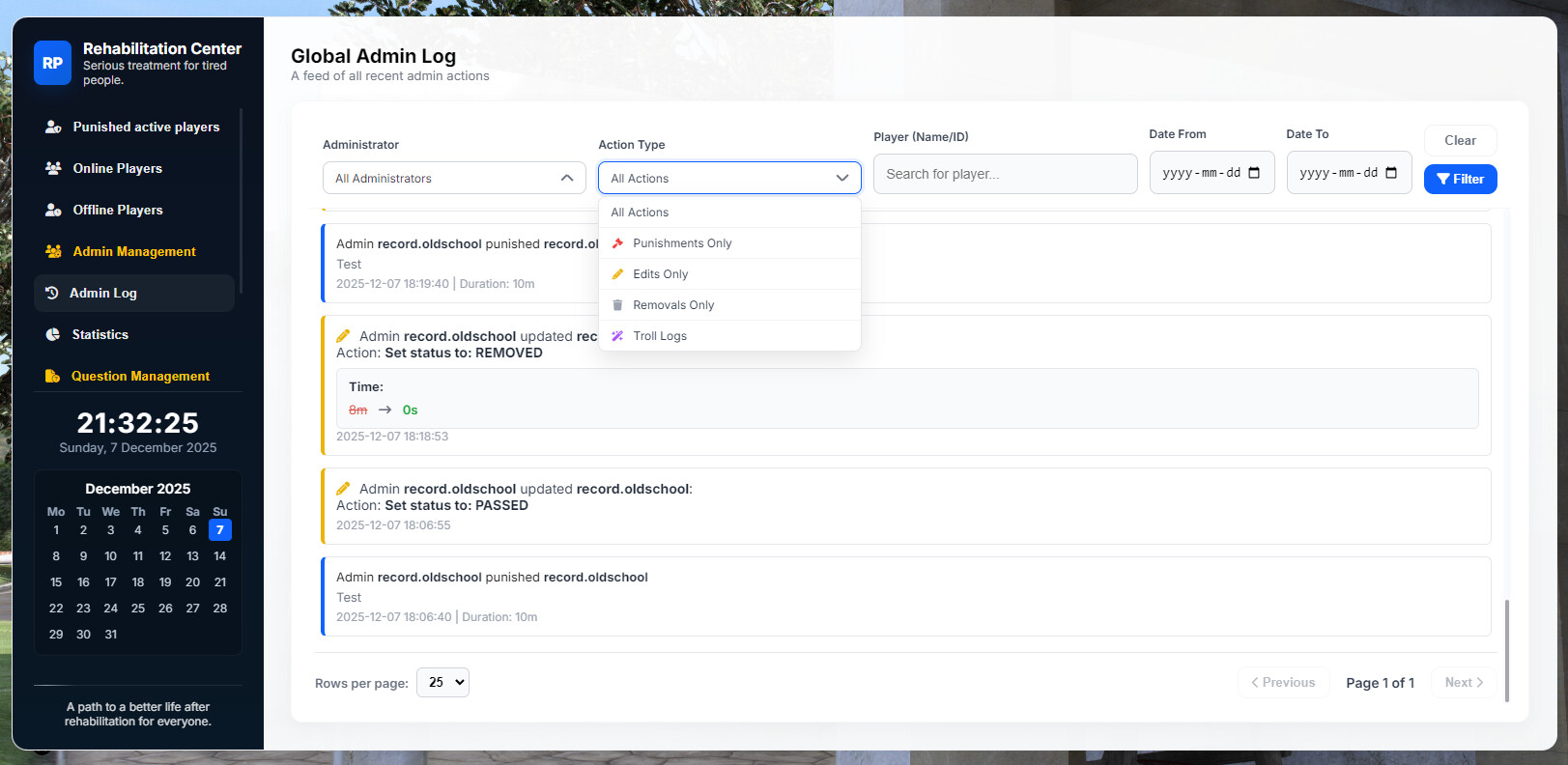Open Date From calendar picker icon
Image resolution: width=1568 pixels, height=765 pixels.
tap(1254, 173)
